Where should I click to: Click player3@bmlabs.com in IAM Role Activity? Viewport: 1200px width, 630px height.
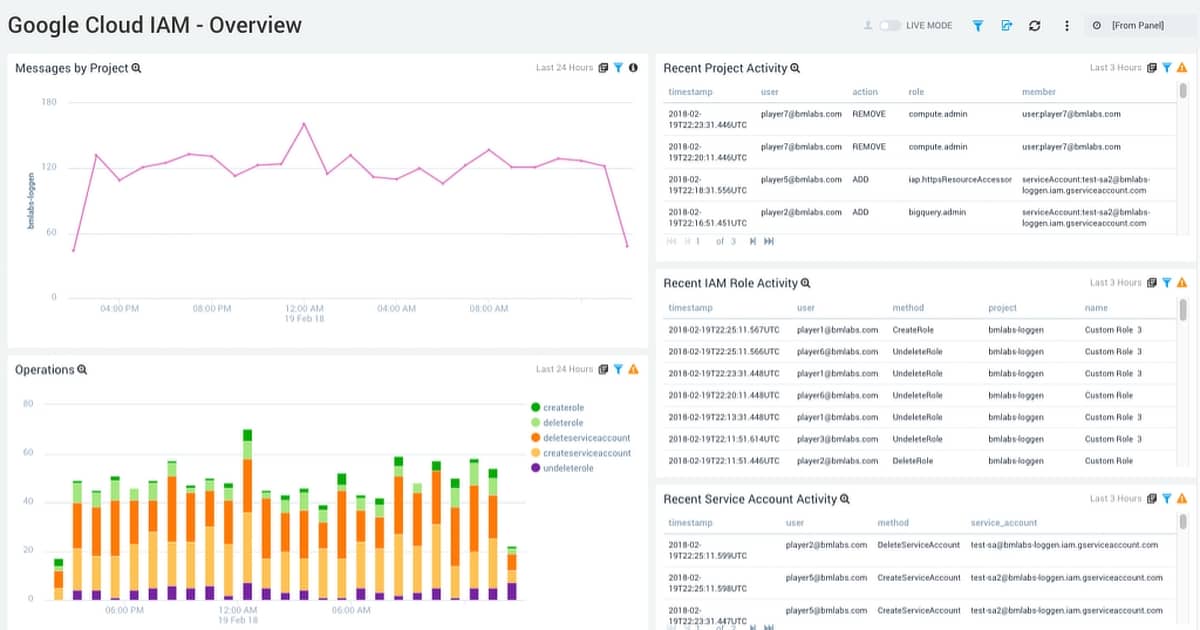pyautogui.click(x=837, y=439)
